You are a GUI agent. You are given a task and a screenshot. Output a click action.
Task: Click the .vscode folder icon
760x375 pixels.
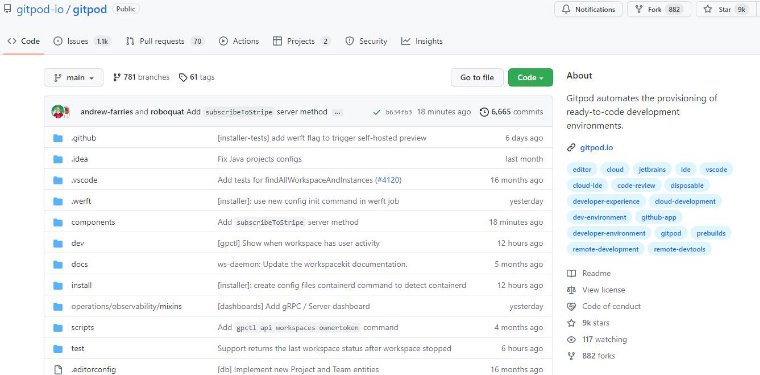58,180
